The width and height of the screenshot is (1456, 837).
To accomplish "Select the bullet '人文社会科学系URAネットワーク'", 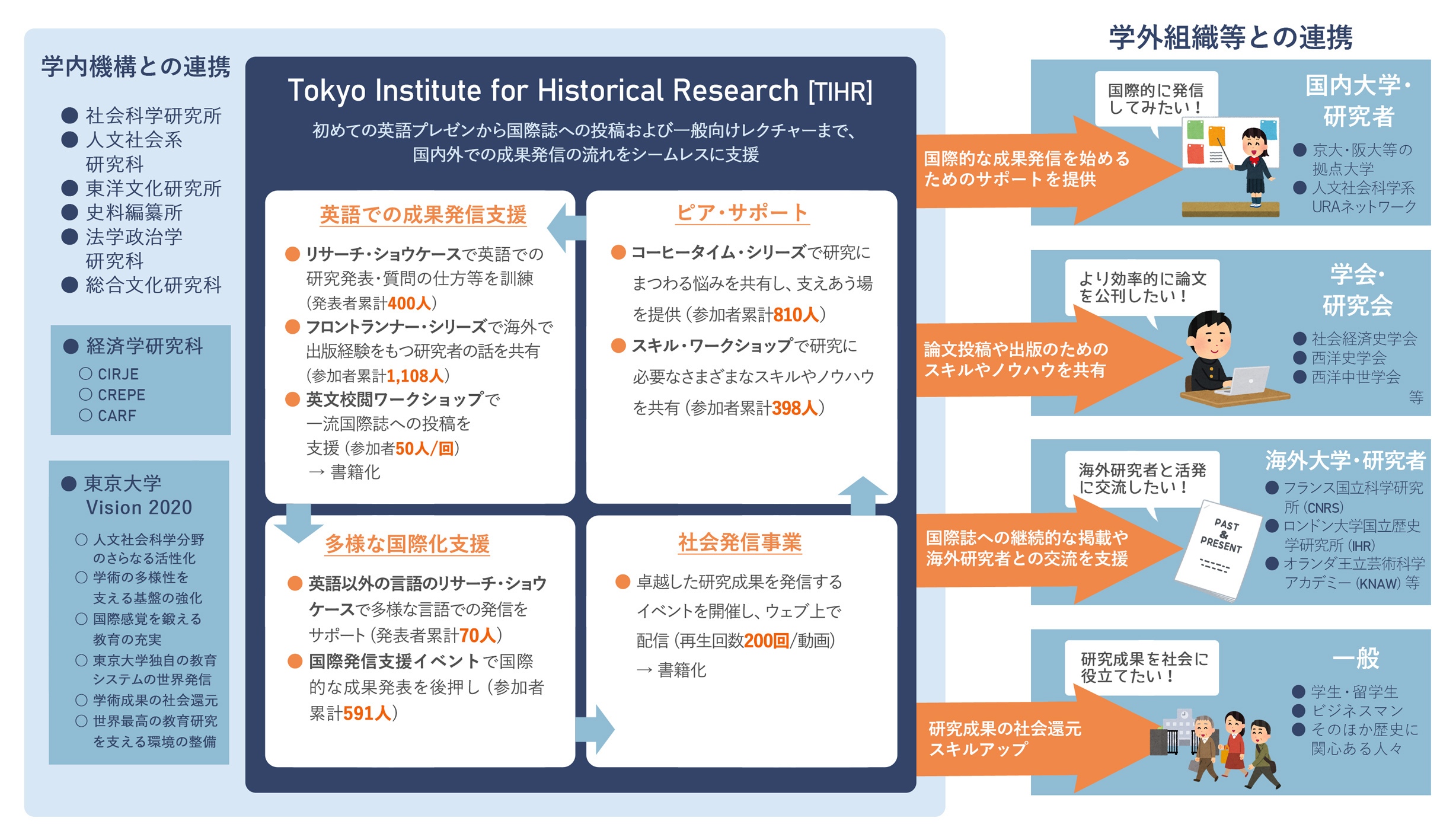I will (1355, 197).
